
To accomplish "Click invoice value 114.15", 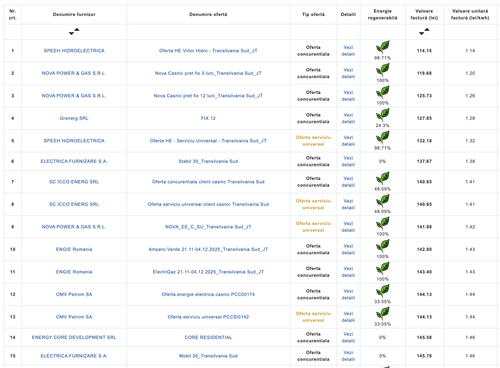I will pyautogui.click(x=424, y=51).
